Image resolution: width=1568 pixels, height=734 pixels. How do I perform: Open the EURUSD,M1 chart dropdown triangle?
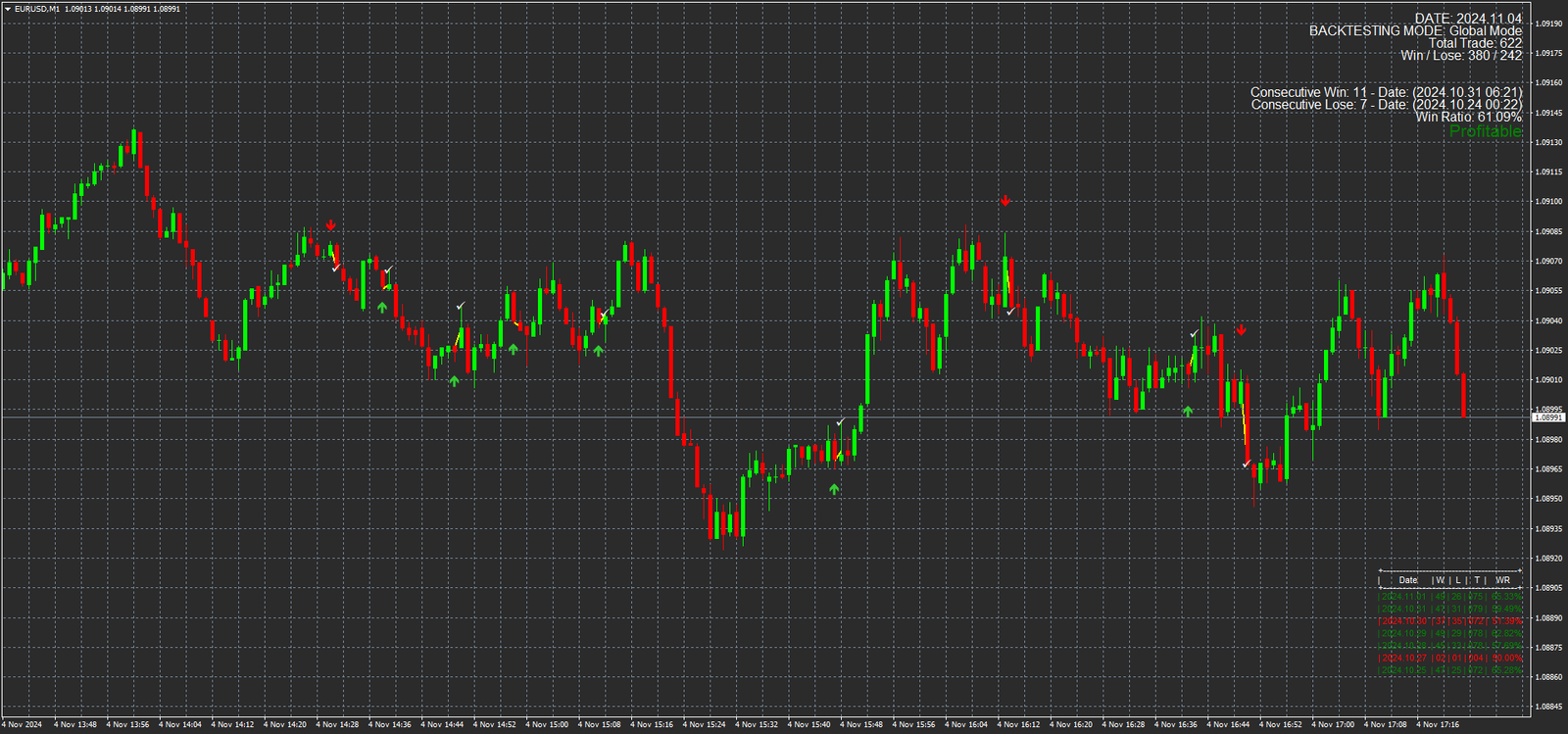[8, 9]
